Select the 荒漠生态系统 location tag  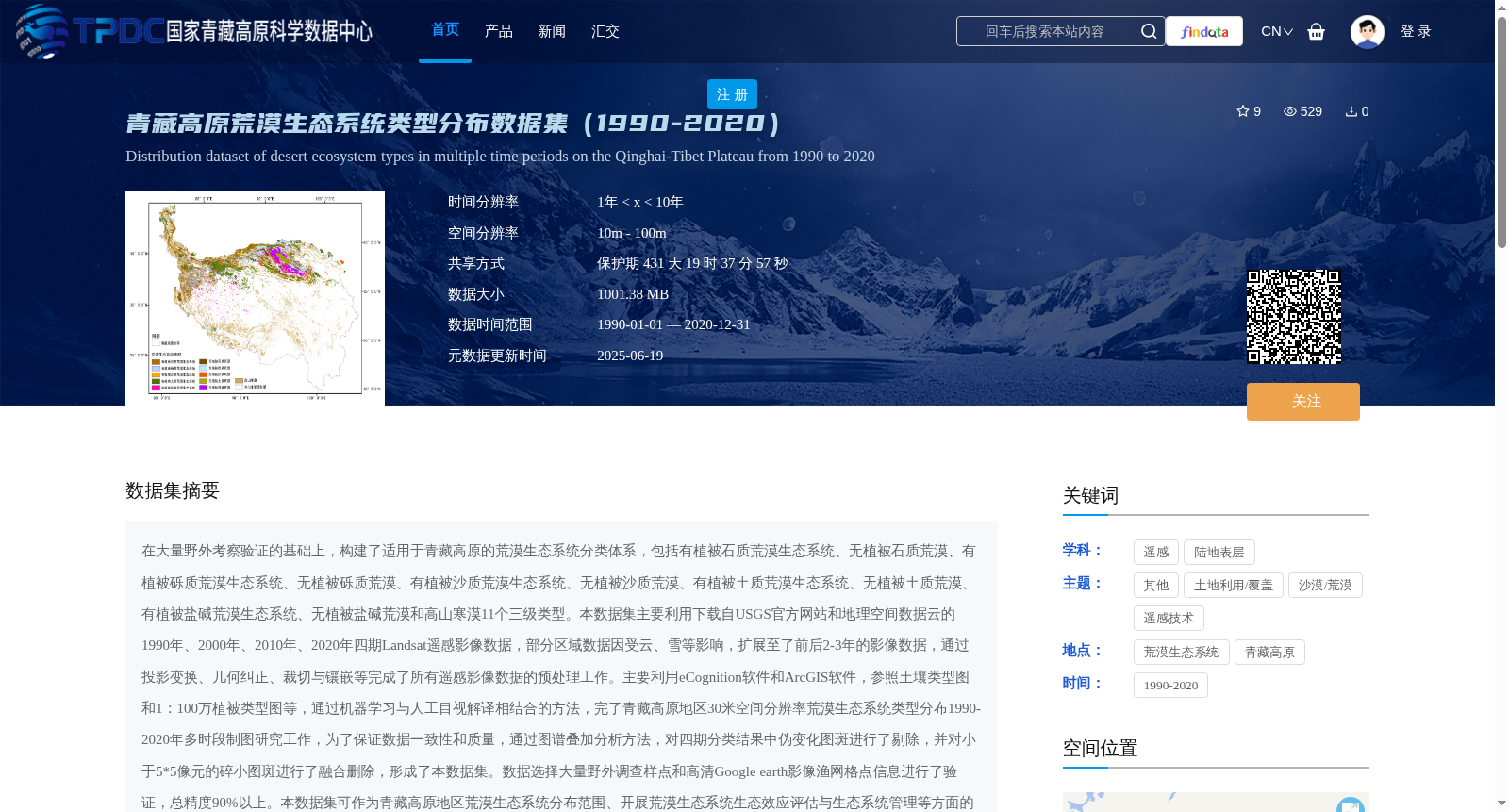pyautogui.click(x=1182, y=653)
